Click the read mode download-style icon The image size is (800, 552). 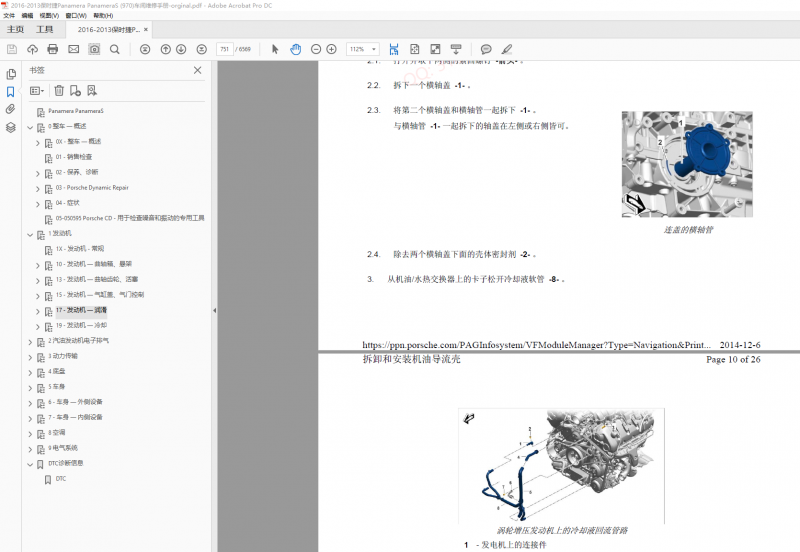pos(456,49)
